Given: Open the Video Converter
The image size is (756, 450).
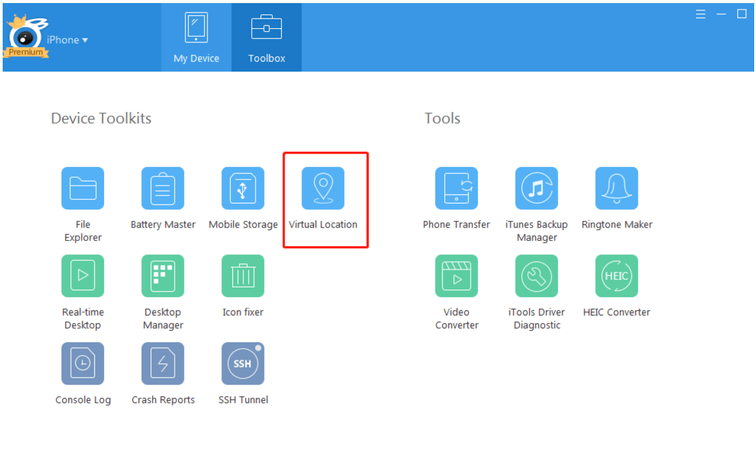Looking at the screenshot, I should pyautogui.click(x=456, y=276).
